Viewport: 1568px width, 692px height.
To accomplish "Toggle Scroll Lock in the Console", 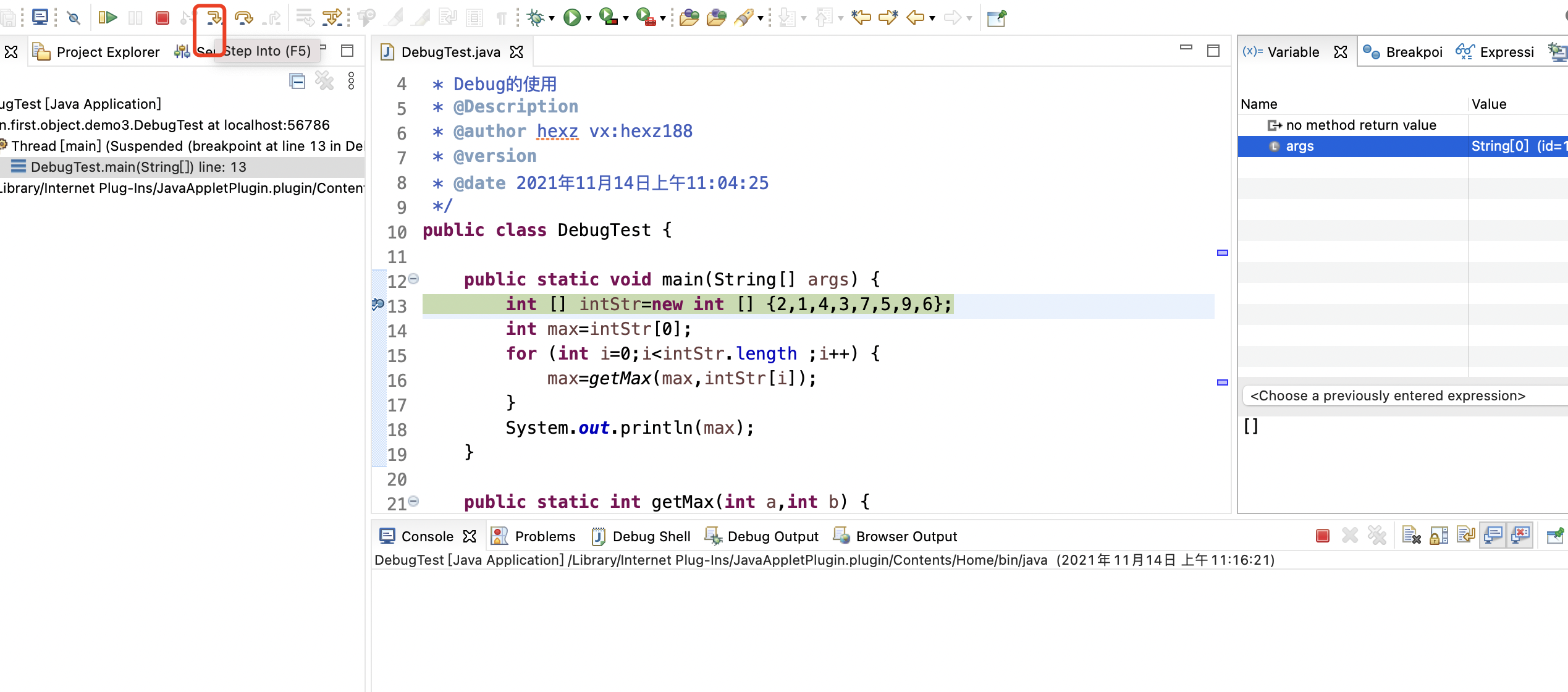I will point(1439,535).
